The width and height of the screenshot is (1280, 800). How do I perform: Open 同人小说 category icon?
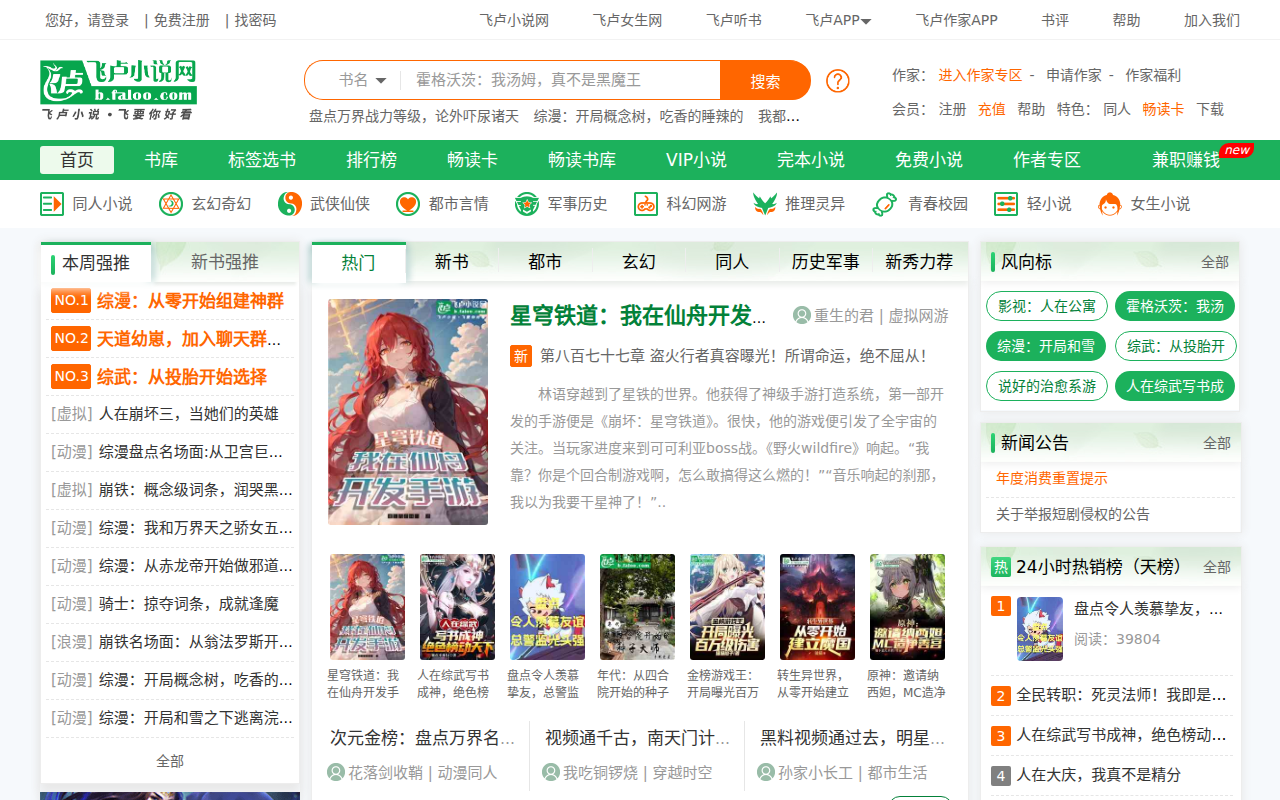(52, 204)
